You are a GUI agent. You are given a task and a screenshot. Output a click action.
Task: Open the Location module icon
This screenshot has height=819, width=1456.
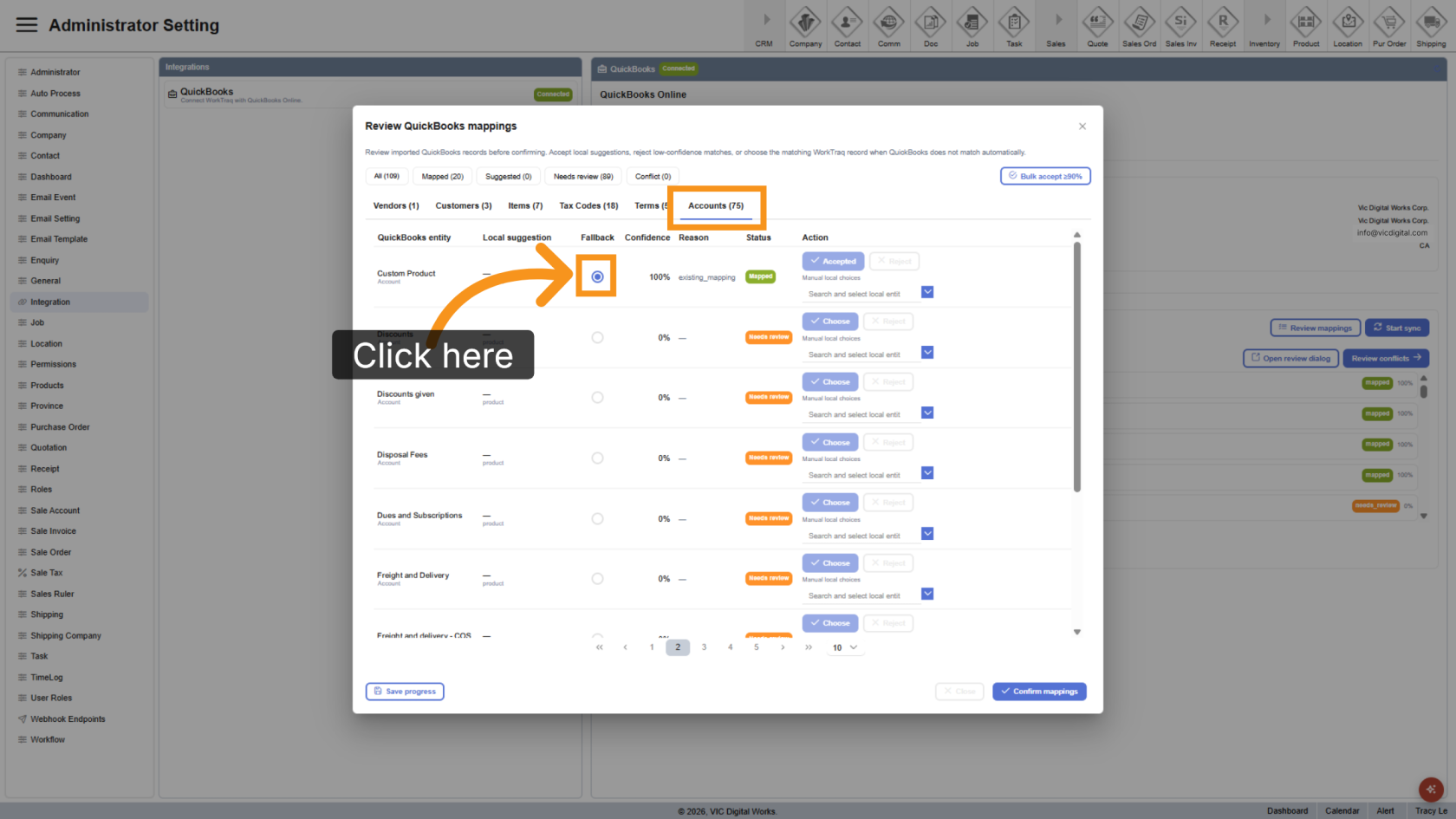(x=1348, y=26)
